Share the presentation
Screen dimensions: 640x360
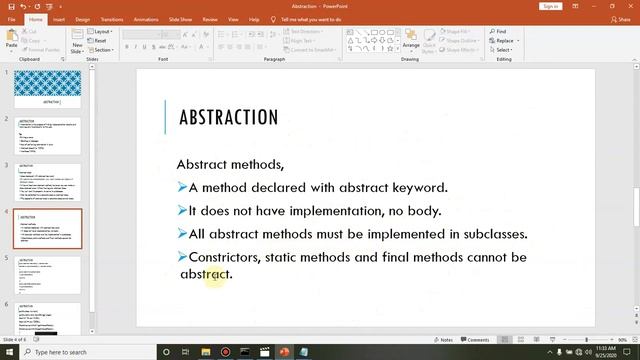click(620, 20)
